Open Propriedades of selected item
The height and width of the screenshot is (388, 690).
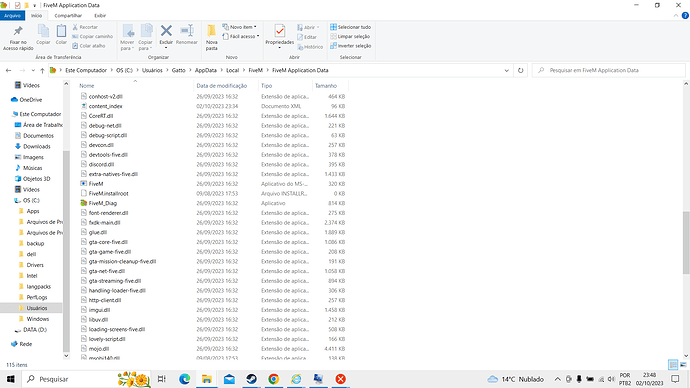(279, 37)
